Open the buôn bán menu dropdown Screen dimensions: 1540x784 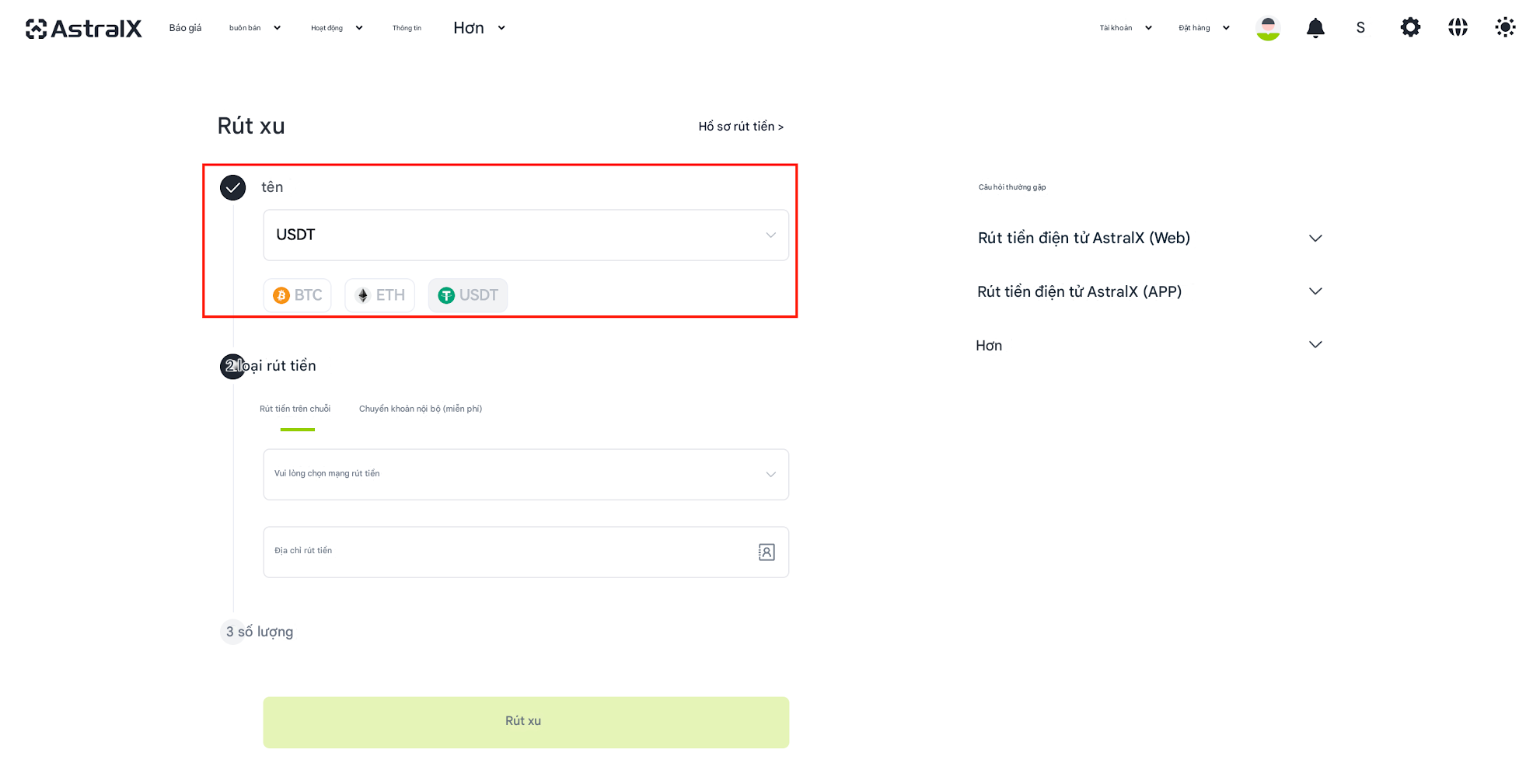click(255, 28)
